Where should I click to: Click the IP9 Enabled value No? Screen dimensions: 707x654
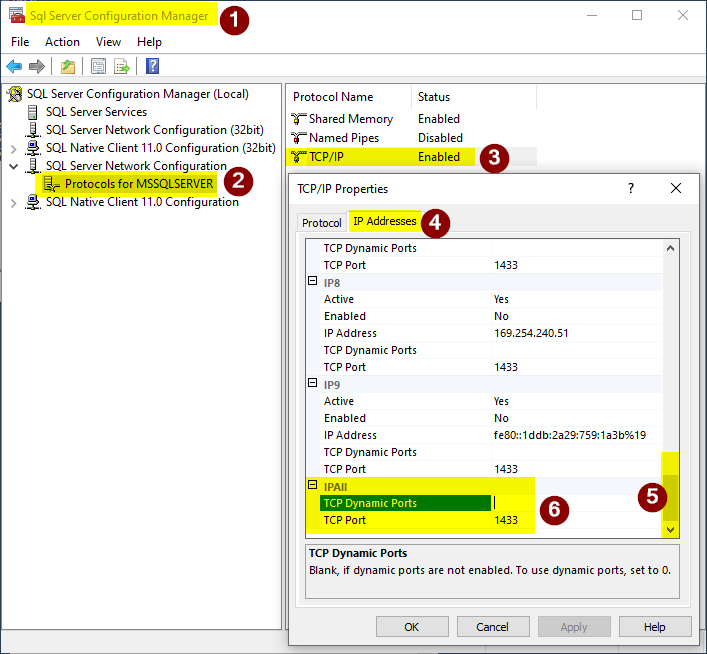[501, 418]
